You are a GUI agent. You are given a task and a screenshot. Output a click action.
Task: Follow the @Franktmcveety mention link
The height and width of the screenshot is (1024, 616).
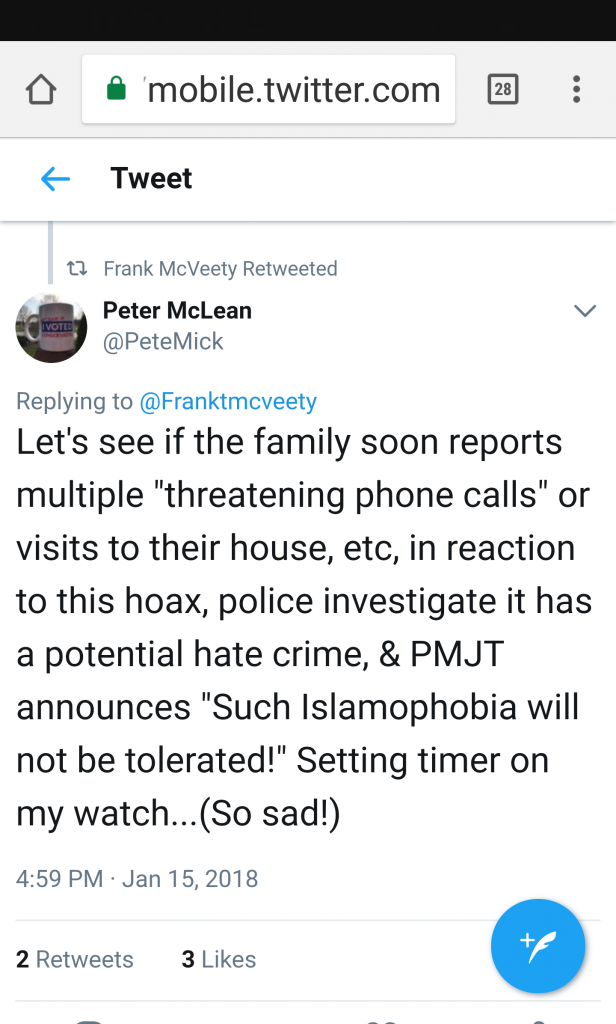pyautogui.click(x=228, y=402)
